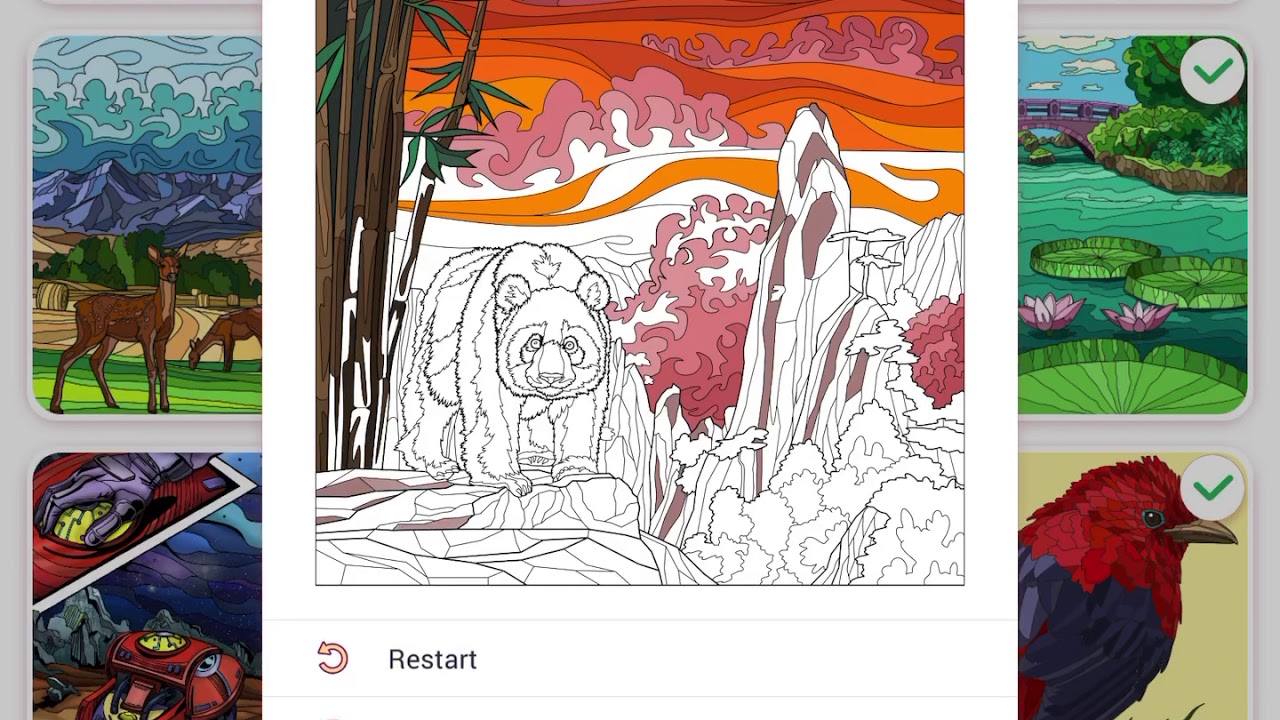Select the Restart menu option text
This screenshot has height=720, width=1280.
432,659
